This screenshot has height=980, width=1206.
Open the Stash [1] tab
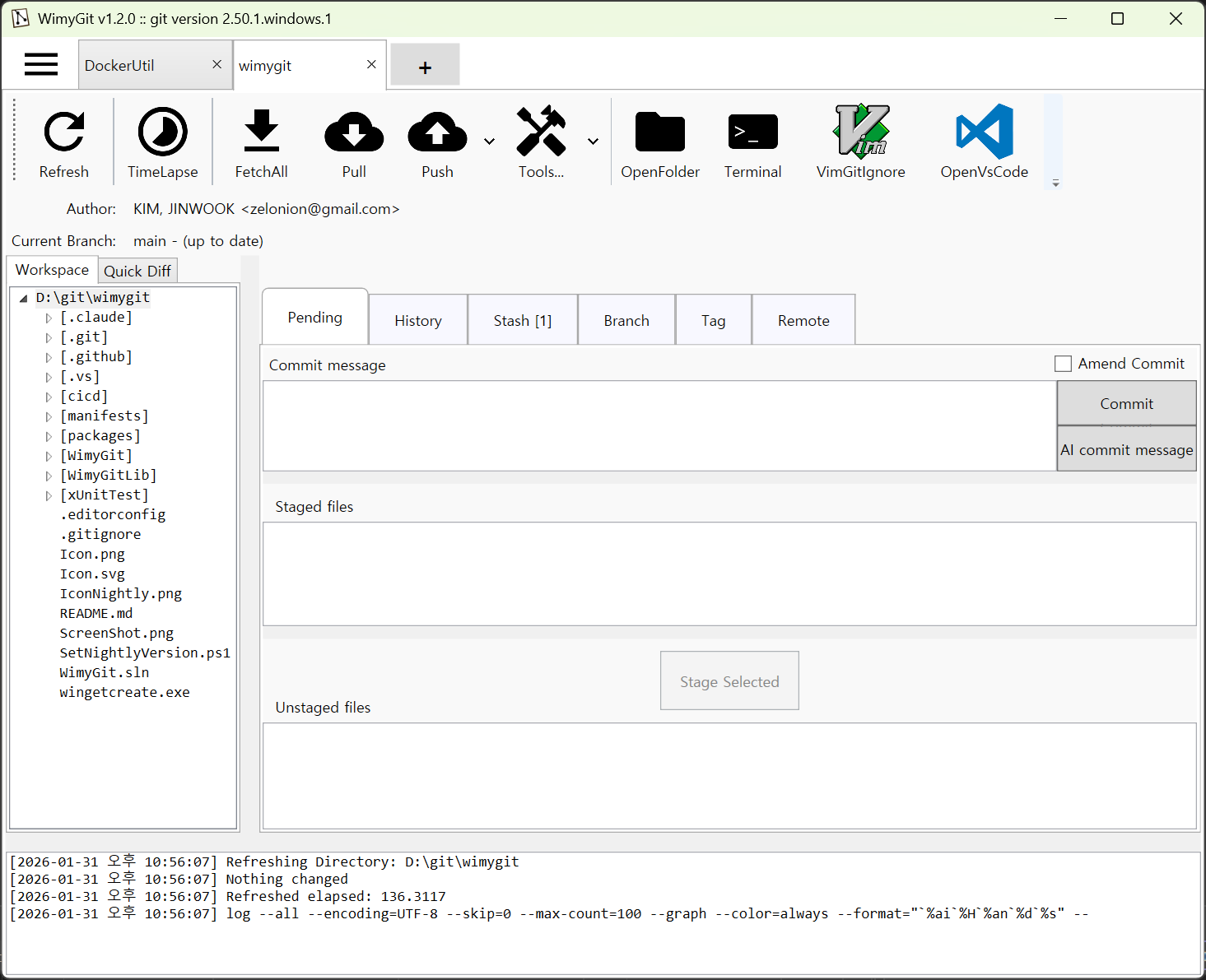click(523, 320)
